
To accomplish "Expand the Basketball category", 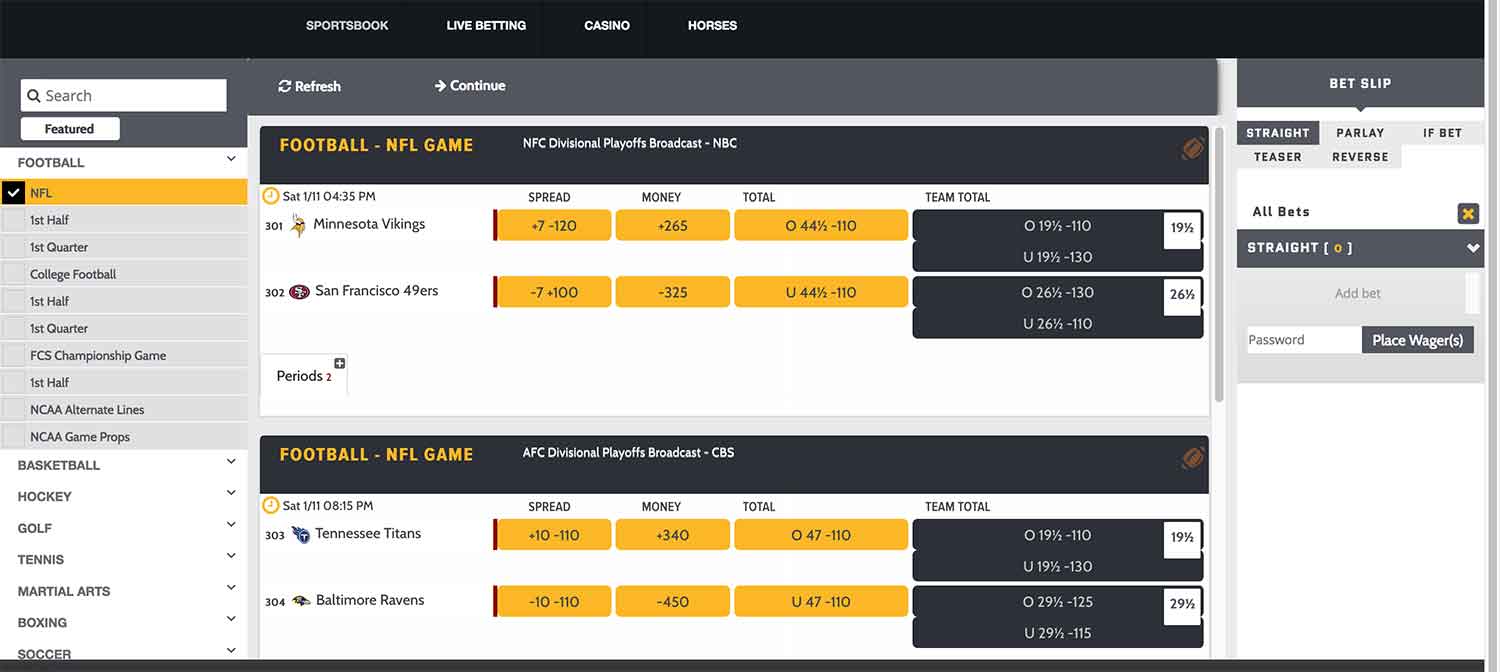I will point(231,463).
